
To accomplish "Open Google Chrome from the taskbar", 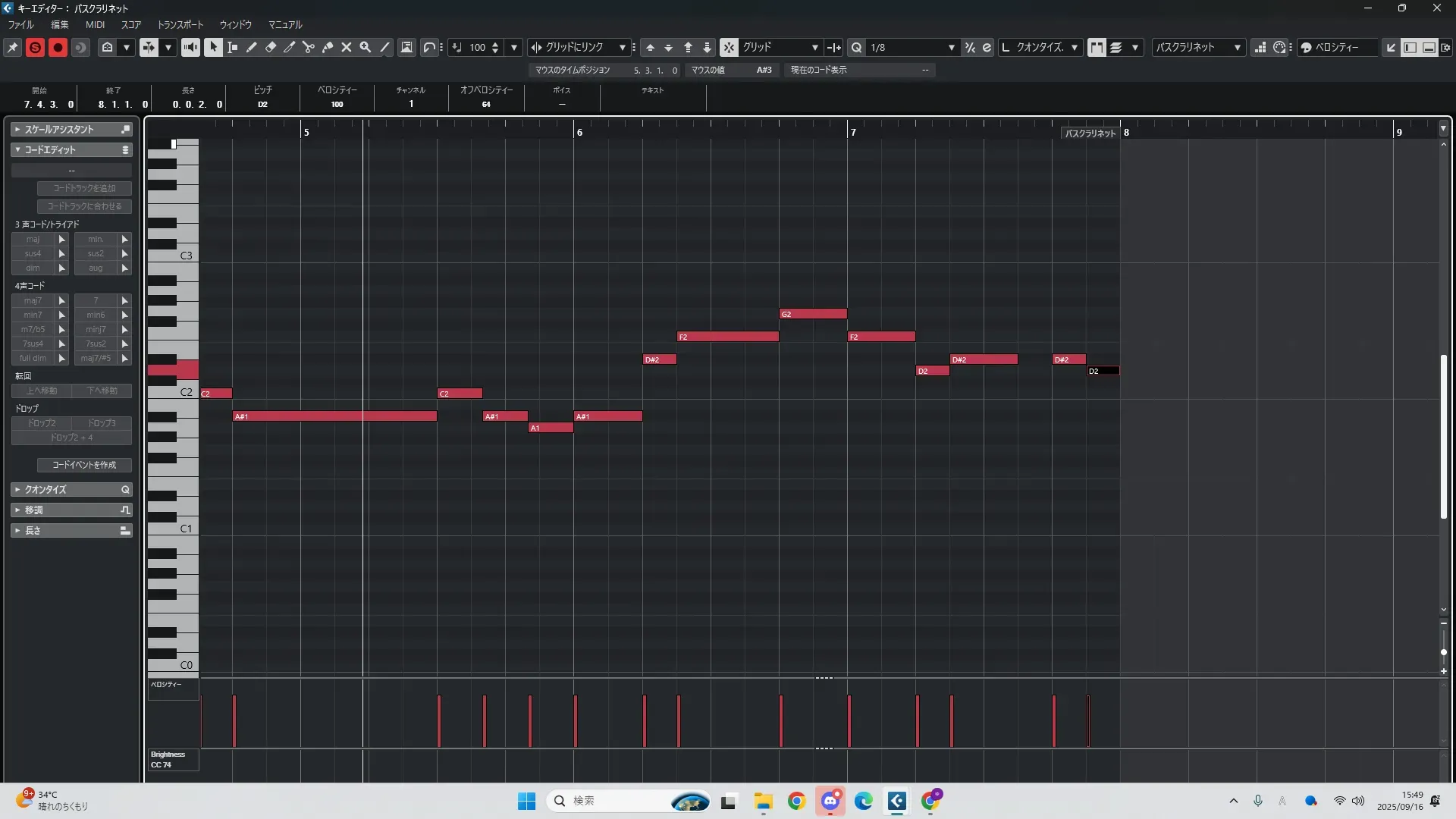I will [796, 801].
